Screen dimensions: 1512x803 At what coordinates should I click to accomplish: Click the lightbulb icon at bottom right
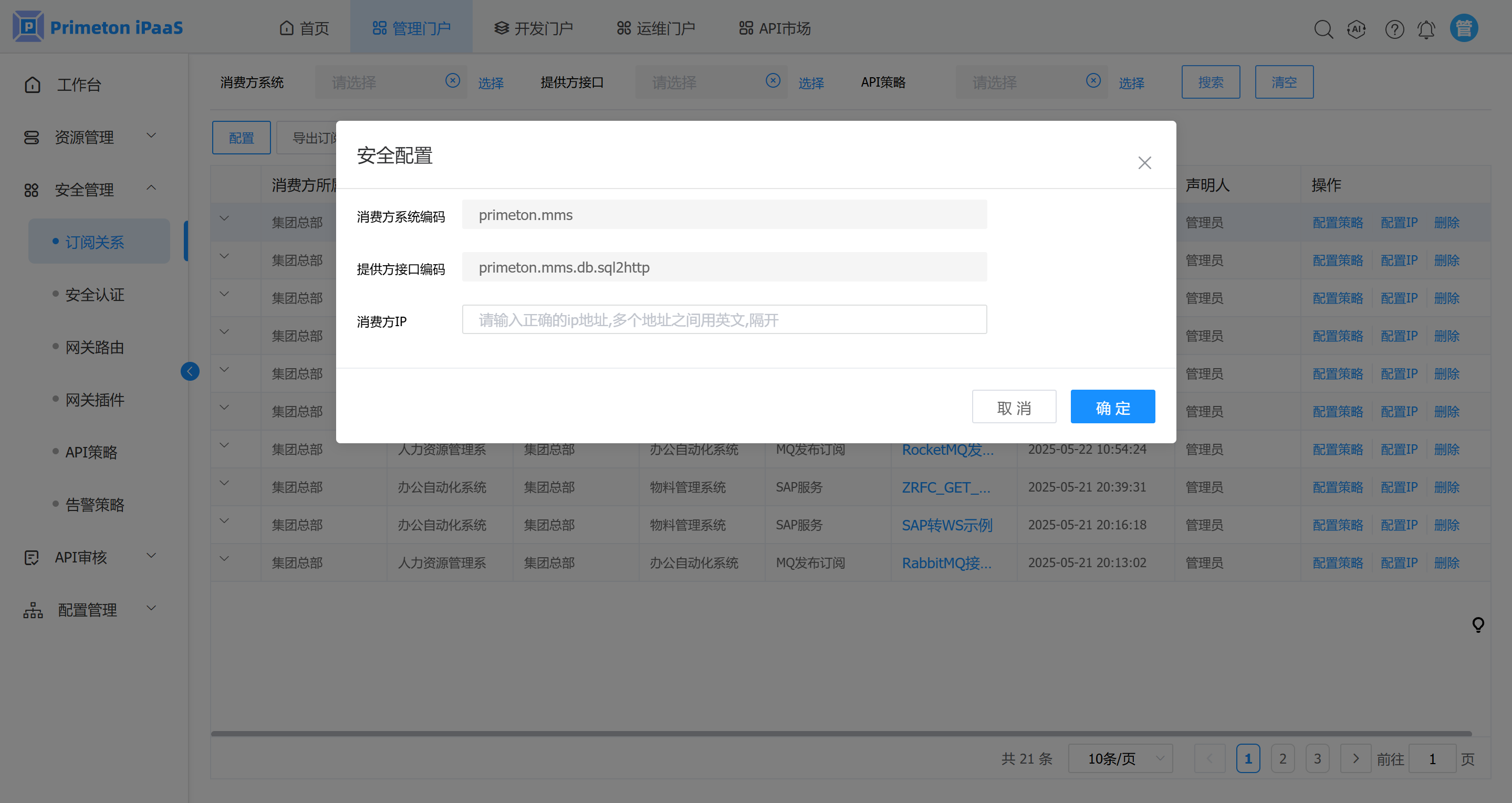tap(1478, 624)
